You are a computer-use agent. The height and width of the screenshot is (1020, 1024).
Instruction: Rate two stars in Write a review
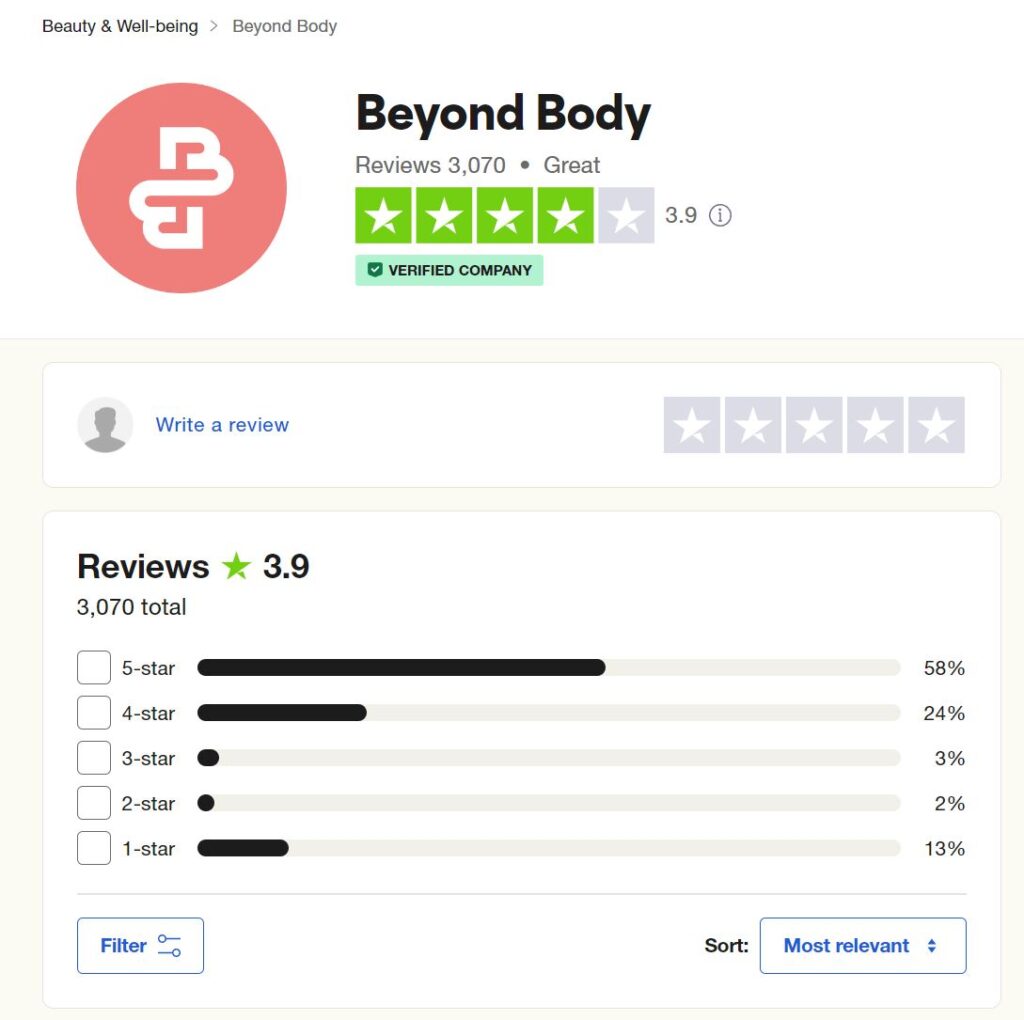coord(753,425)
